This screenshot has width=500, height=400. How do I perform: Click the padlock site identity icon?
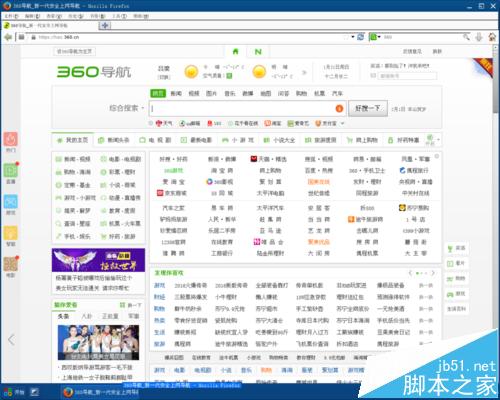33,37
